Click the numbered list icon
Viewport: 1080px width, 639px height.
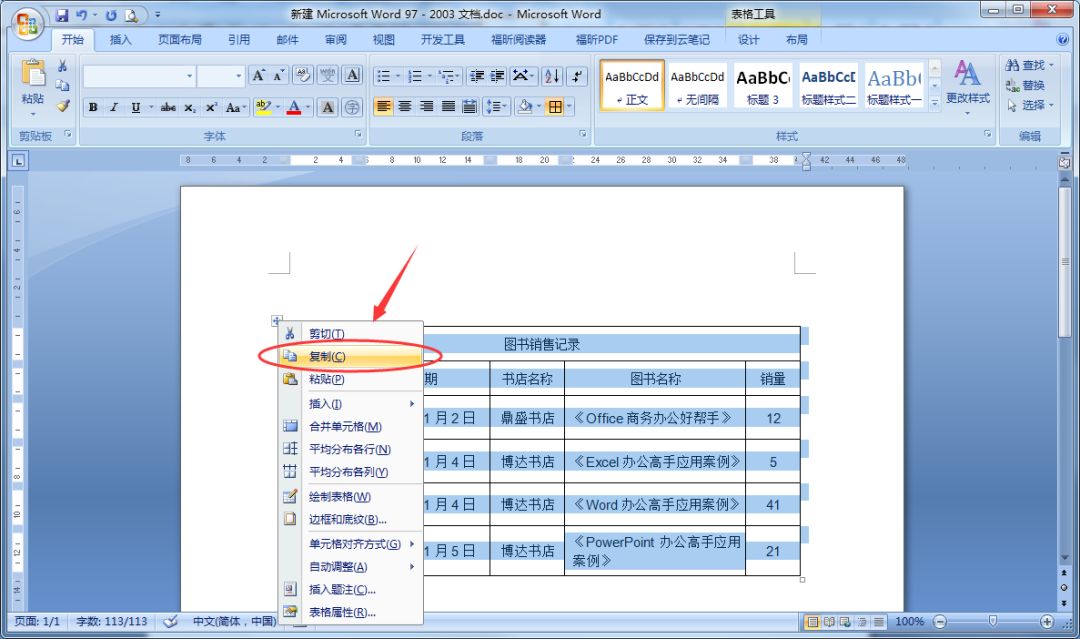click(x=415, y=76)
